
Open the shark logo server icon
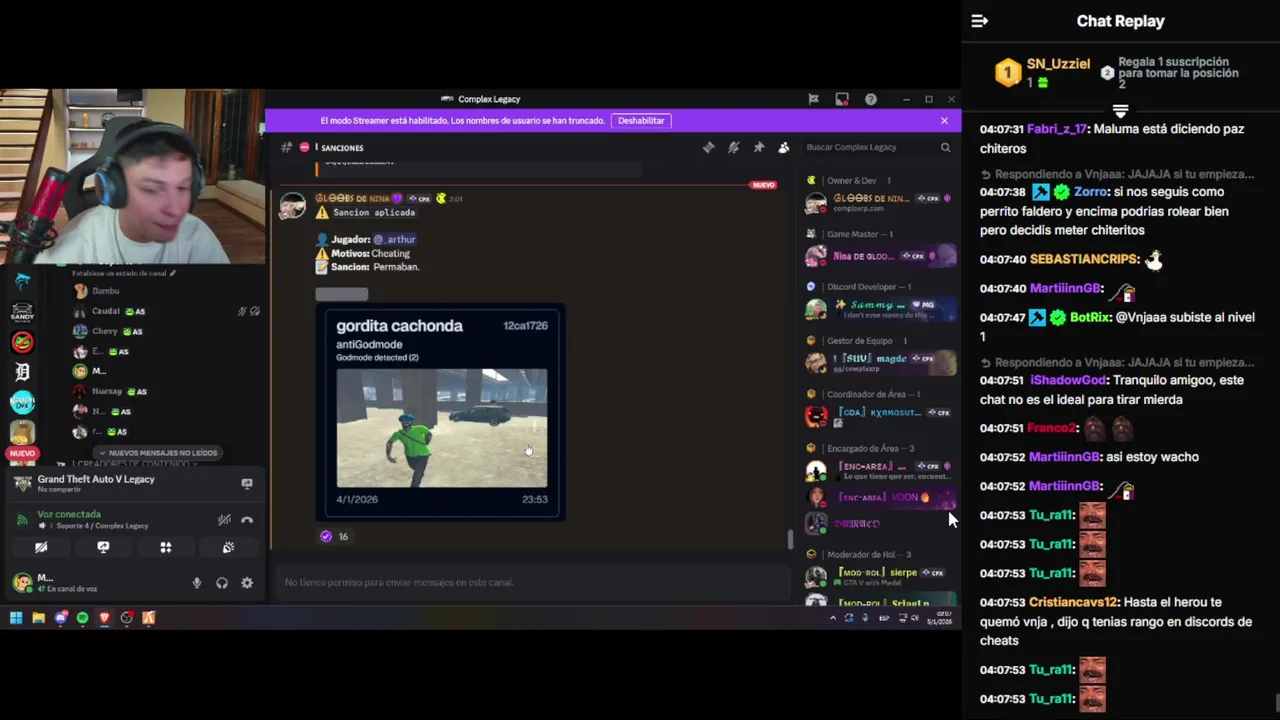22,283
